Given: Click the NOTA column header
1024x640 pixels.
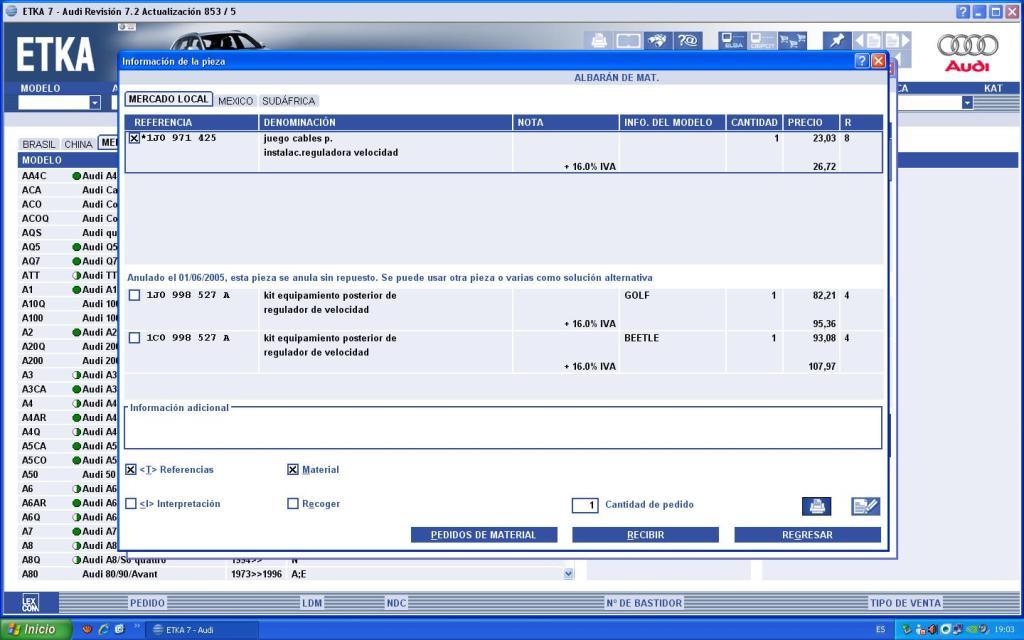Looking at the screenshot, I should (566, 122).
